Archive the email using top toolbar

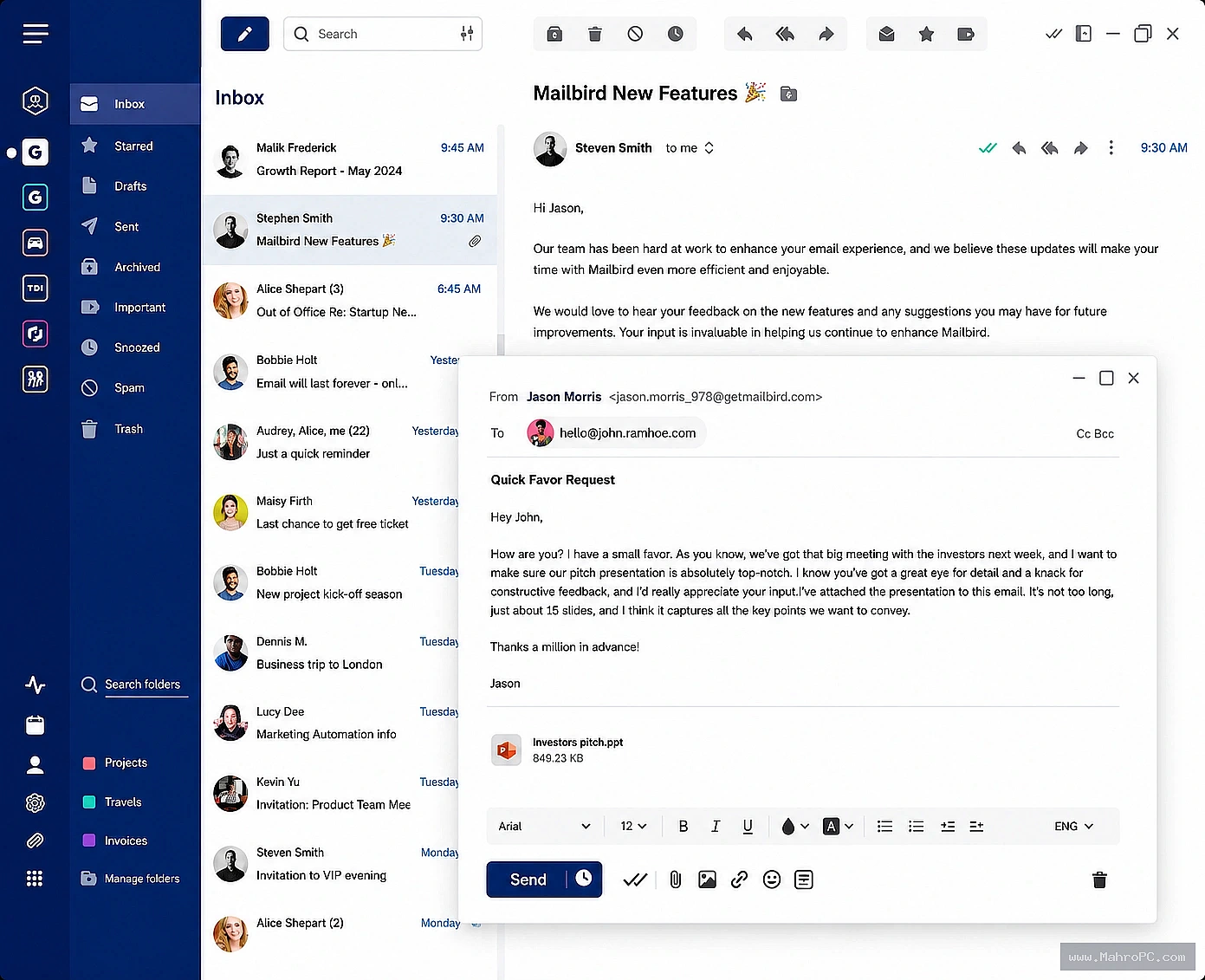tap(554, 34)
